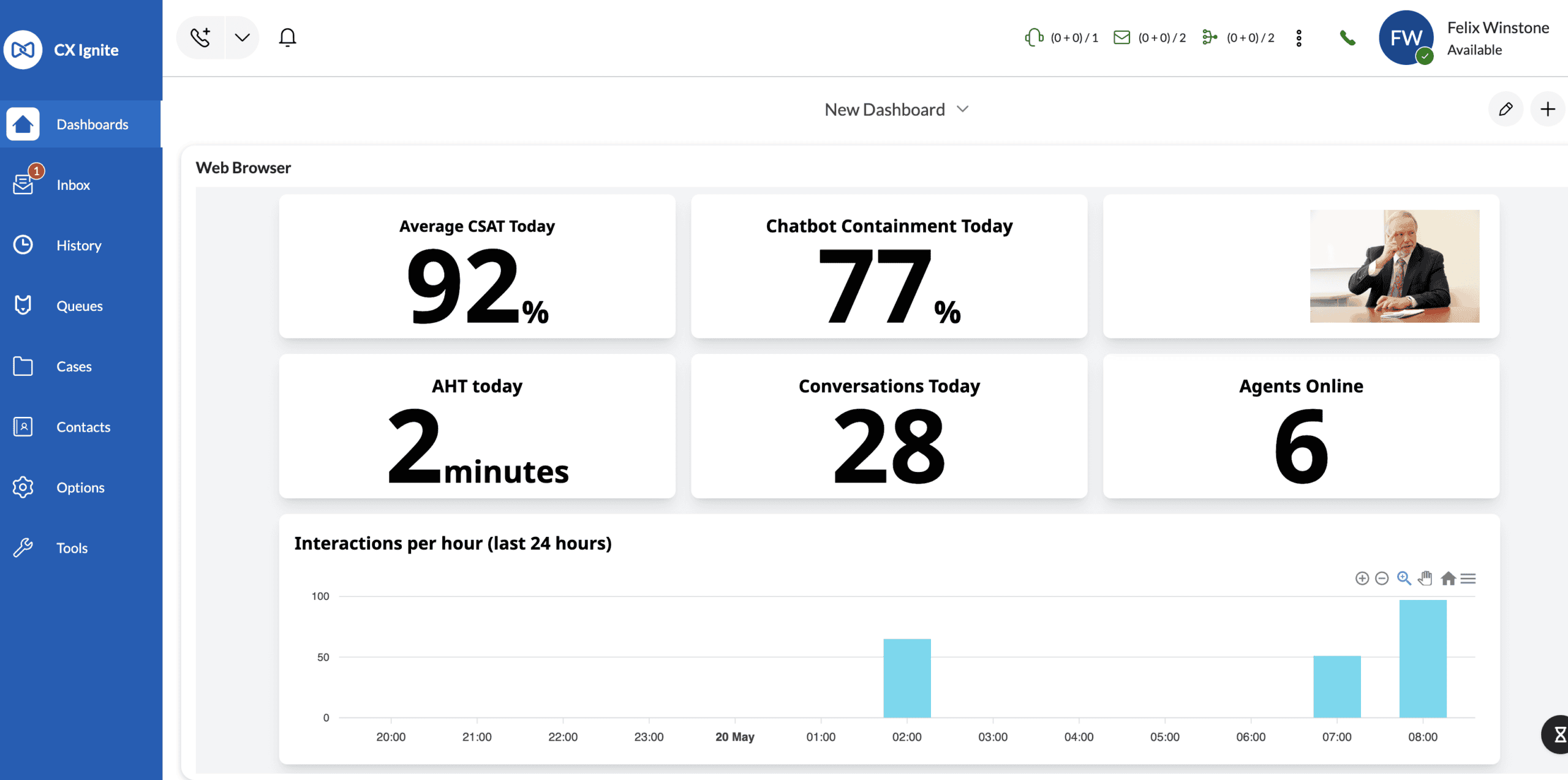Screen dimensions: 1568x780
Task: Open History in the sidebar
Action: click(x=80, y=246)
